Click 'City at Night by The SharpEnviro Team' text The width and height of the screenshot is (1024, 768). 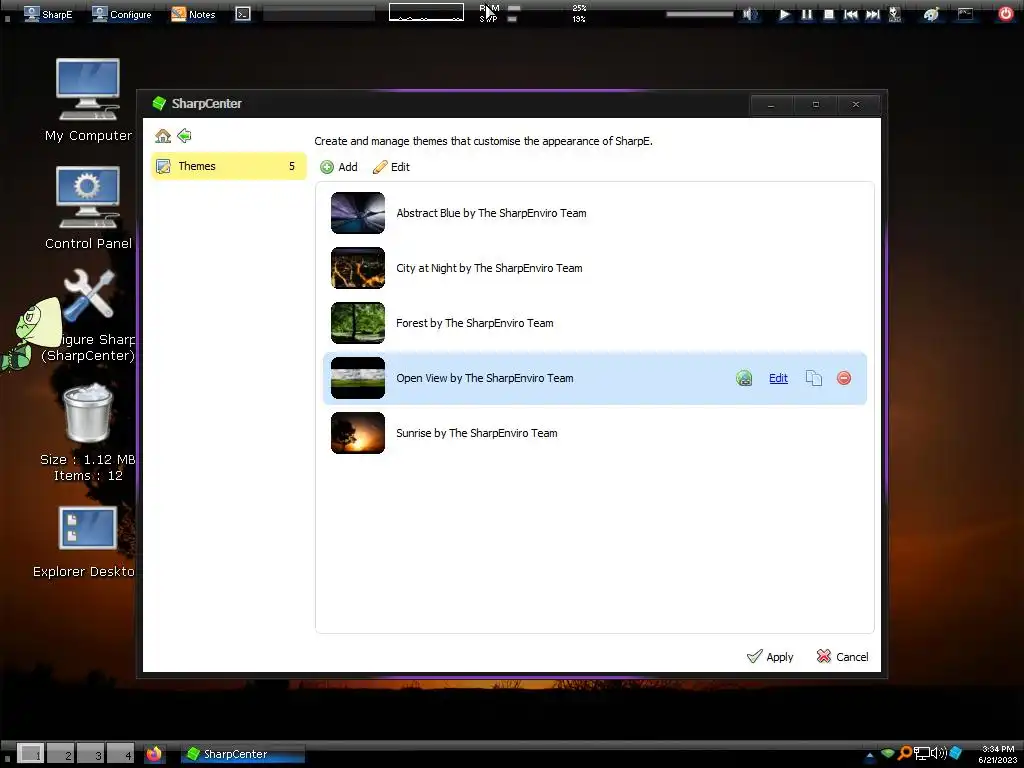(489, 268)
